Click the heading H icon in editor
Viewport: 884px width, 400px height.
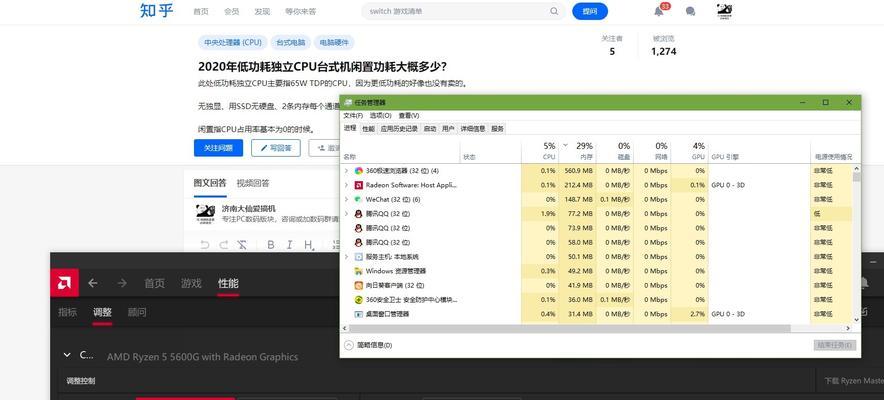309,245
